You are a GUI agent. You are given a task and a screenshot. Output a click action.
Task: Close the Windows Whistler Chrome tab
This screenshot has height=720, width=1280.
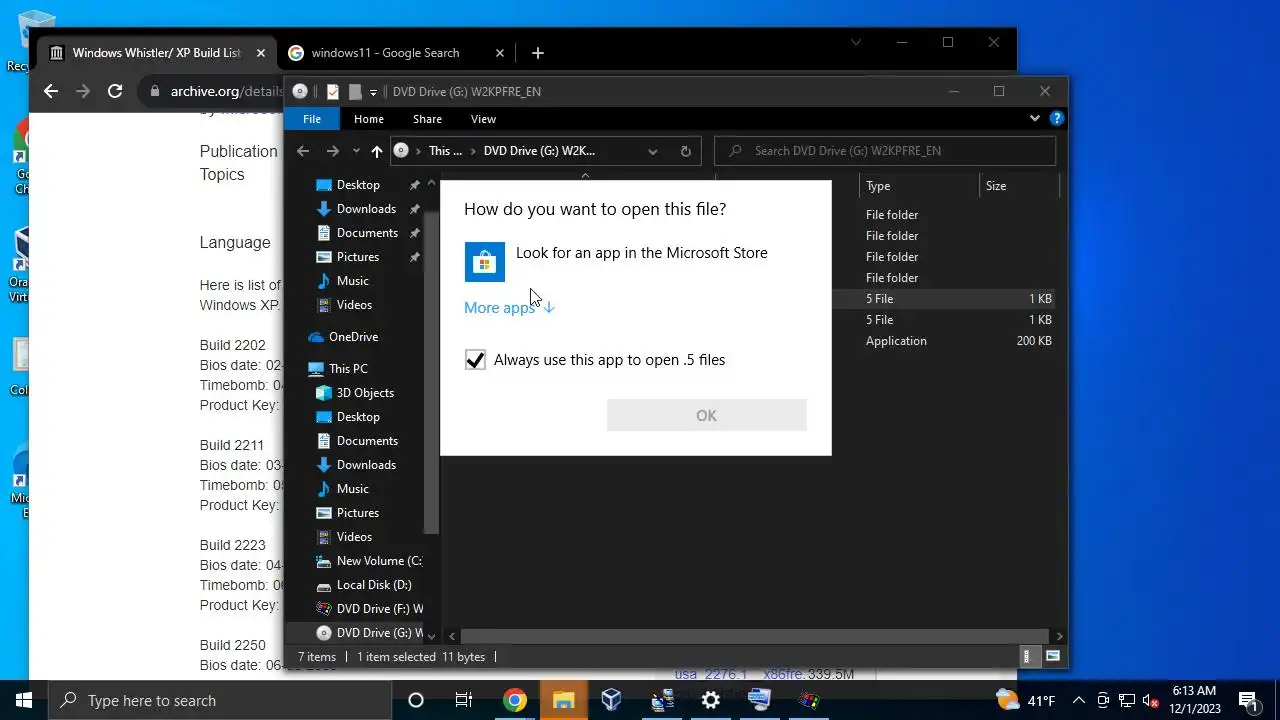tap(261, 53)
